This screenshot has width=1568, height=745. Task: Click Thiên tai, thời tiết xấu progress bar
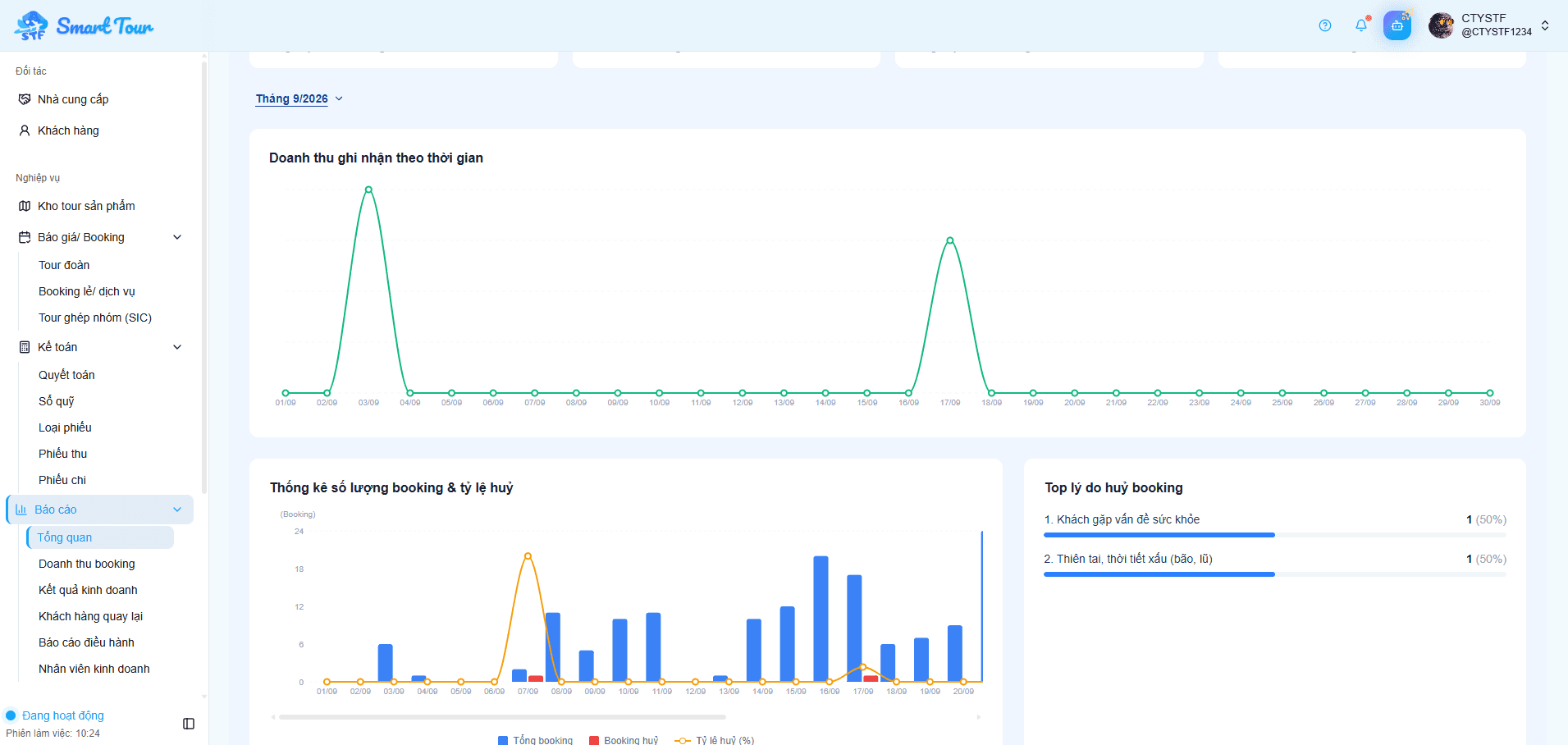[x=1275, y=574]
